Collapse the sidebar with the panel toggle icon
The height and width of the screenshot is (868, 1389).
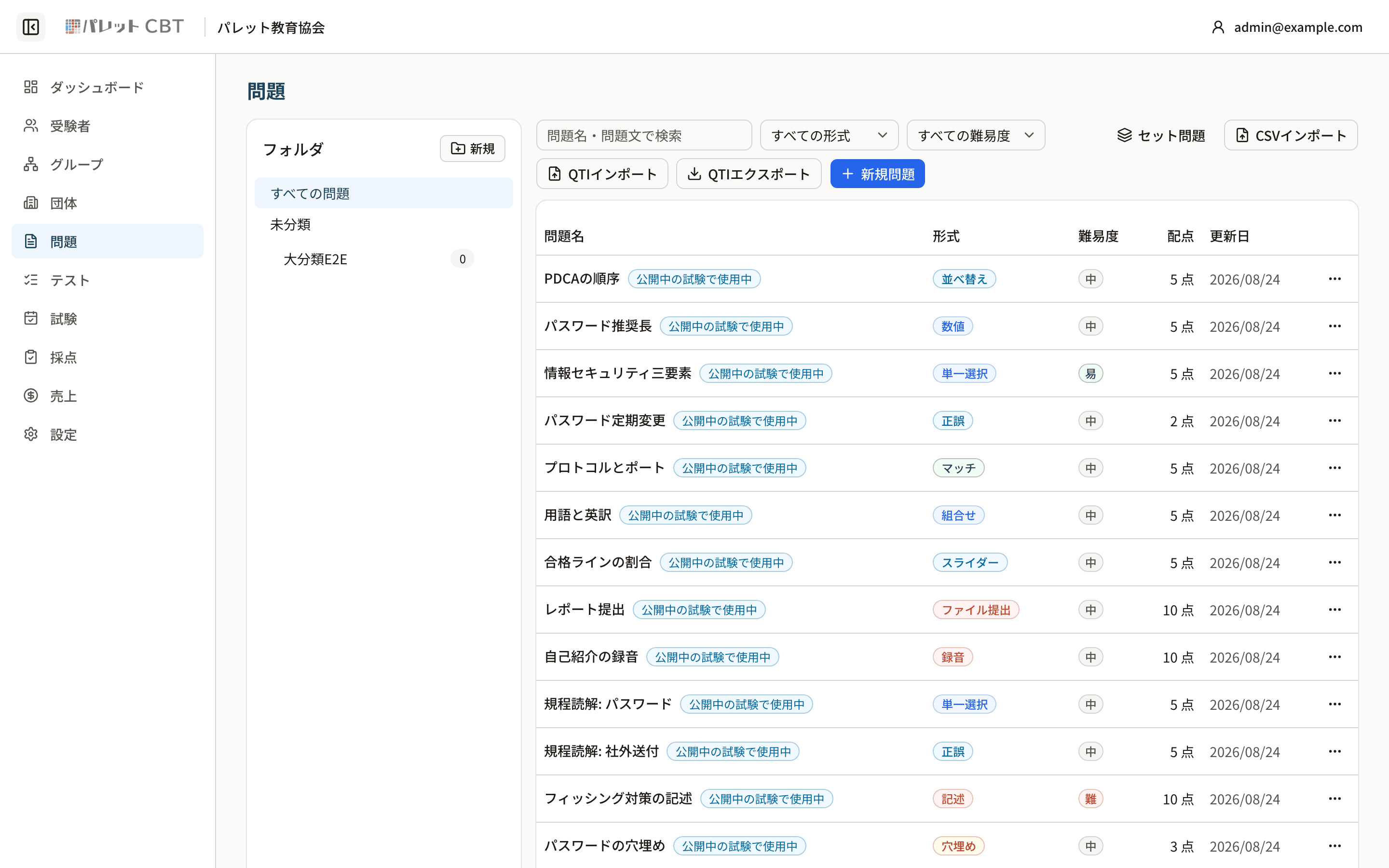[x=31, y=27]
